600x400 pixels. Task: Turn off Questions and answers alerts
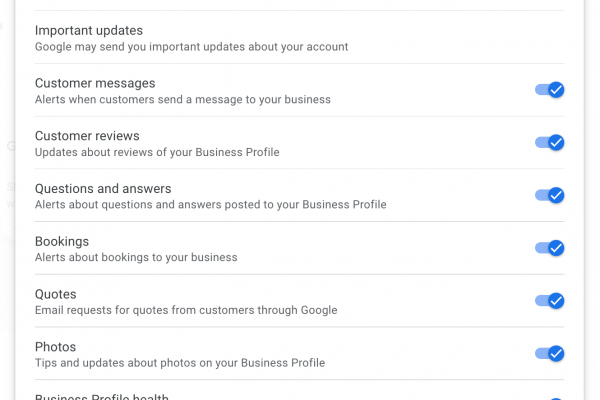coord(550,196)
